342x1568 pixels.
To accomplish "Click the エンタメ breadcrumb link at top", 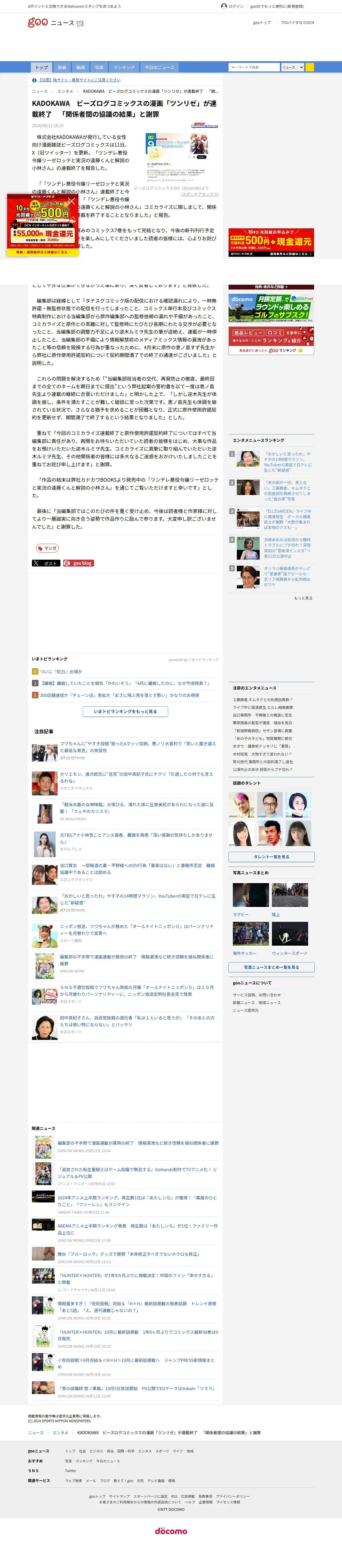I will point(65,91).
